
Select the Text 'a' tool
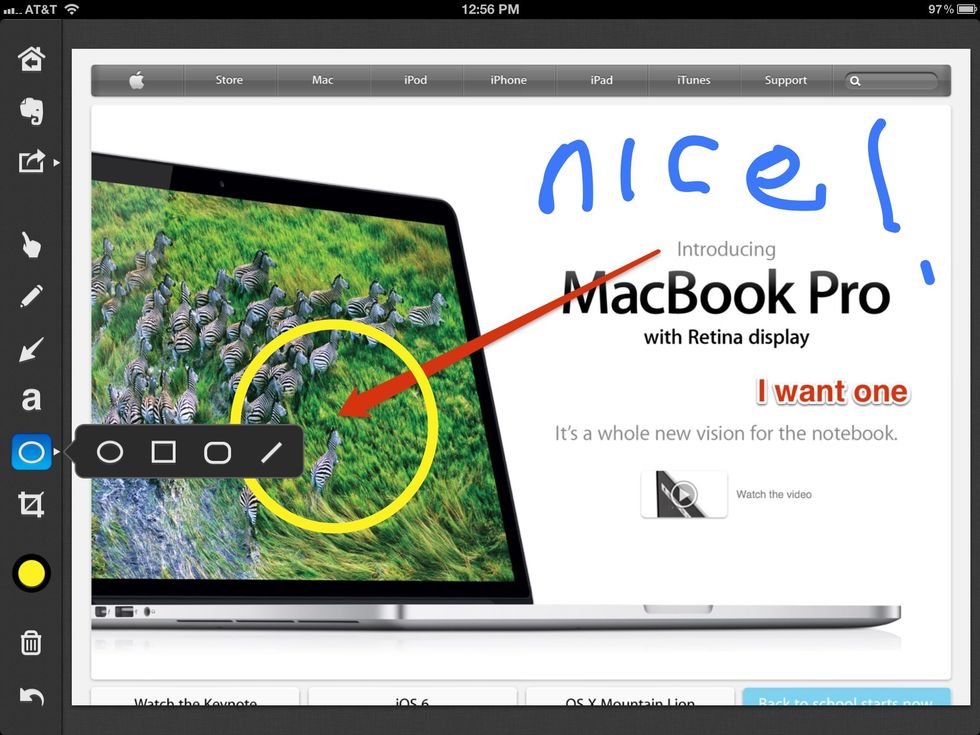click(31, 400)
